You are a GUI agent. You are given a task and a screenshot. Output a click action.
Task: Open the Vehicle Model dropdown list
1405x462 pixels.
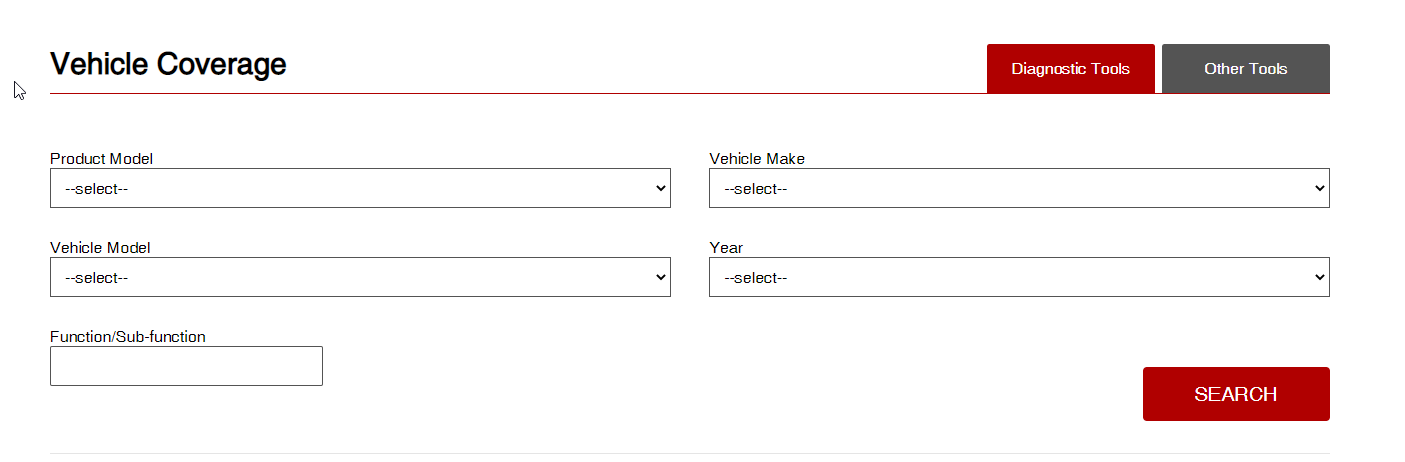pyautogui.click(x=360, y=277)
